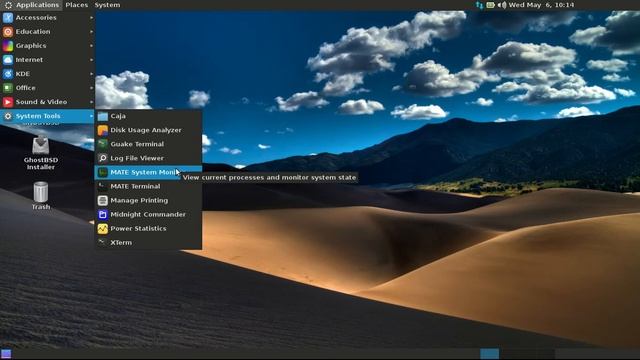Screen dimensions: 640x360
Task: Click the Education category icon
Action: [x=8, y=31]
